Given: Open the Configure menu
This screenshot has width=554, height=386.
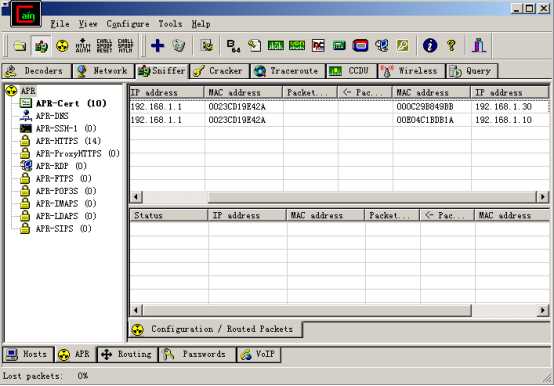Looking at the screenshot, I should point(128,24).
